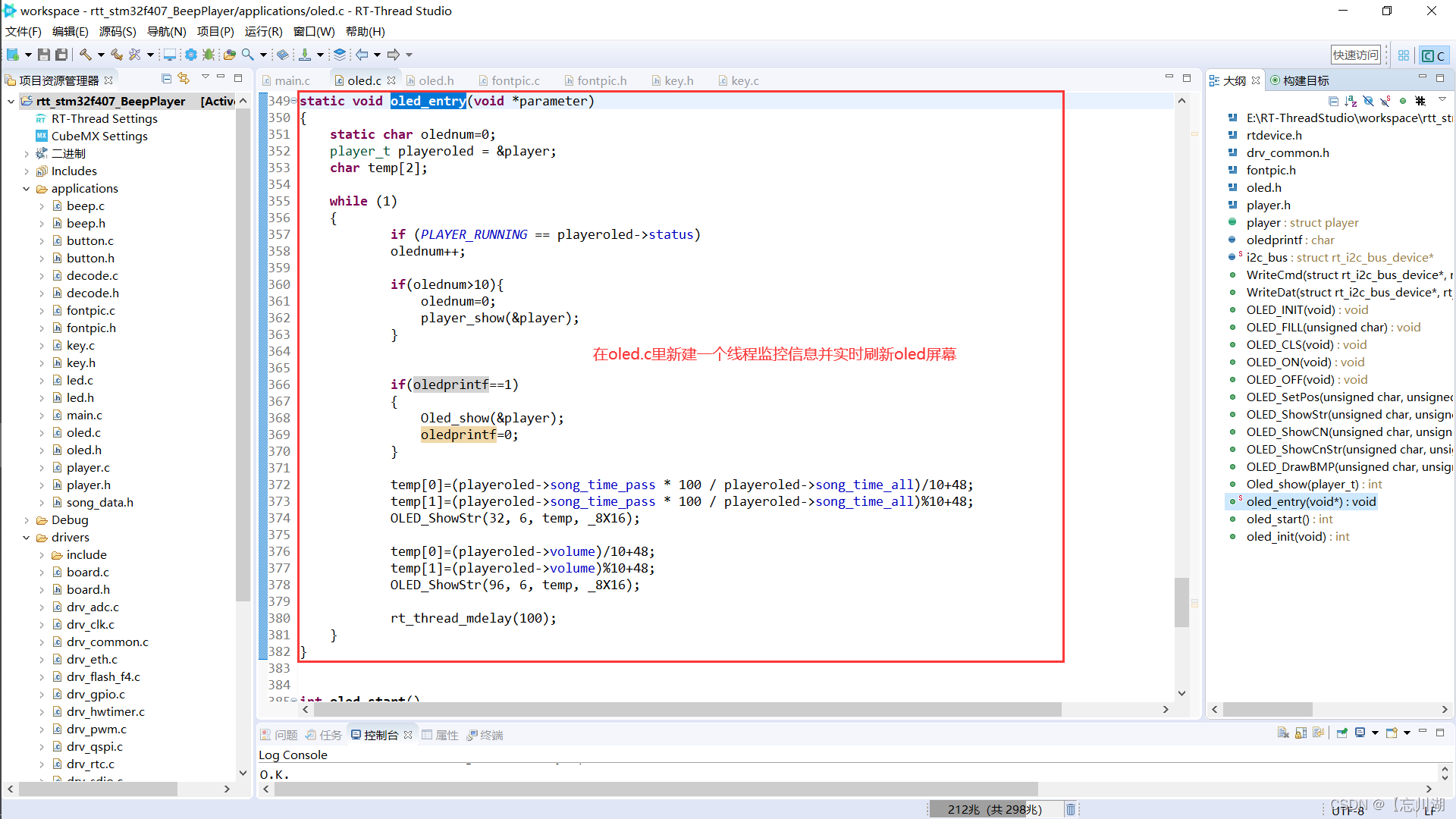Collapse the applications folder
1456x819 pixels.
(x=27, y=189)
